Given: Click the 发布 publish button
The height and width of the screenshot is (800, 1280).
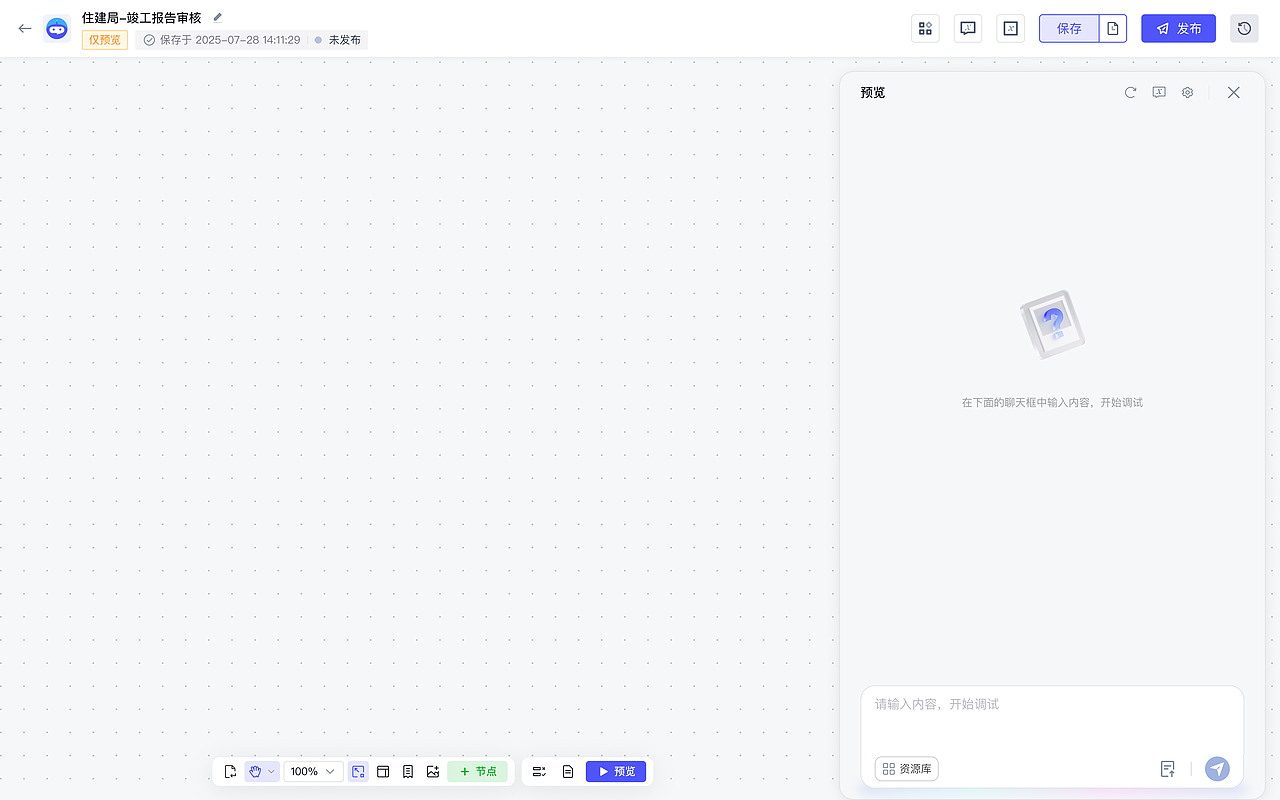Looking at the screenshot, I should coord(1178,28).
